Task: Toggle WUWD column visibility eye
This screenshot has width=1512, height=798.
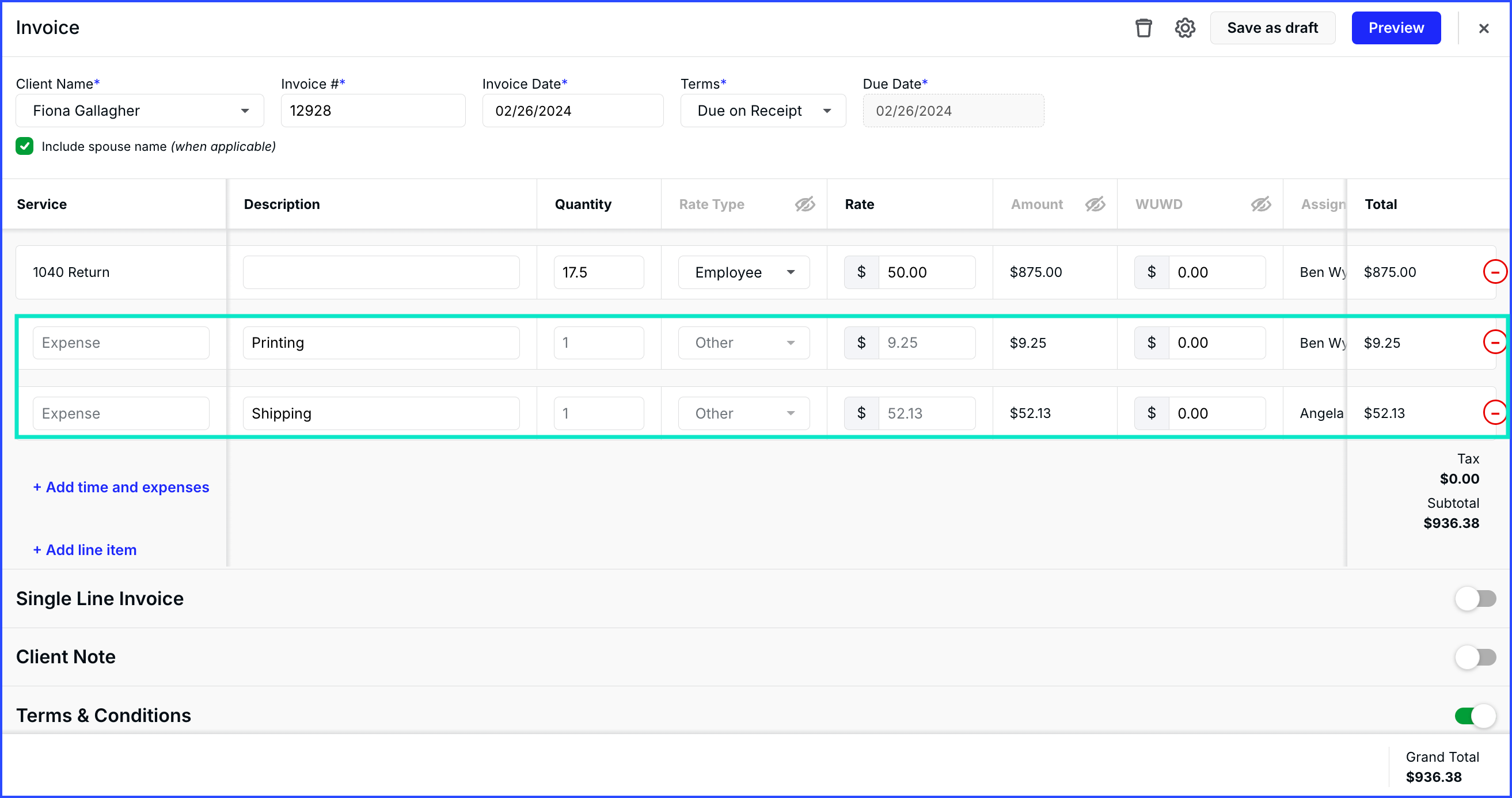Action: (1260, 204)
